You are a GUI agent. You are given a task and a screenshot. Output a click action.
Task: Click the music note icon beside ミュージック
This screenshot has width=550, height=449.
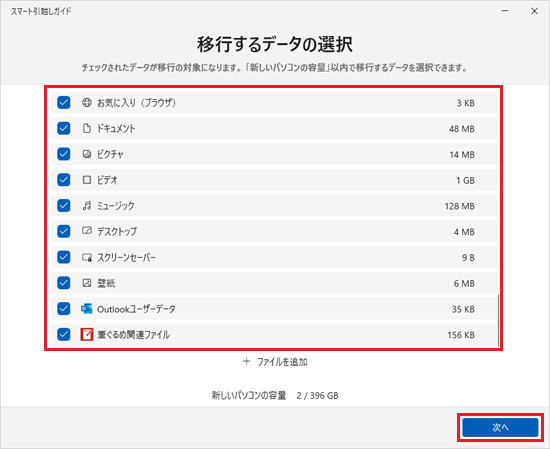pos(87,206)
